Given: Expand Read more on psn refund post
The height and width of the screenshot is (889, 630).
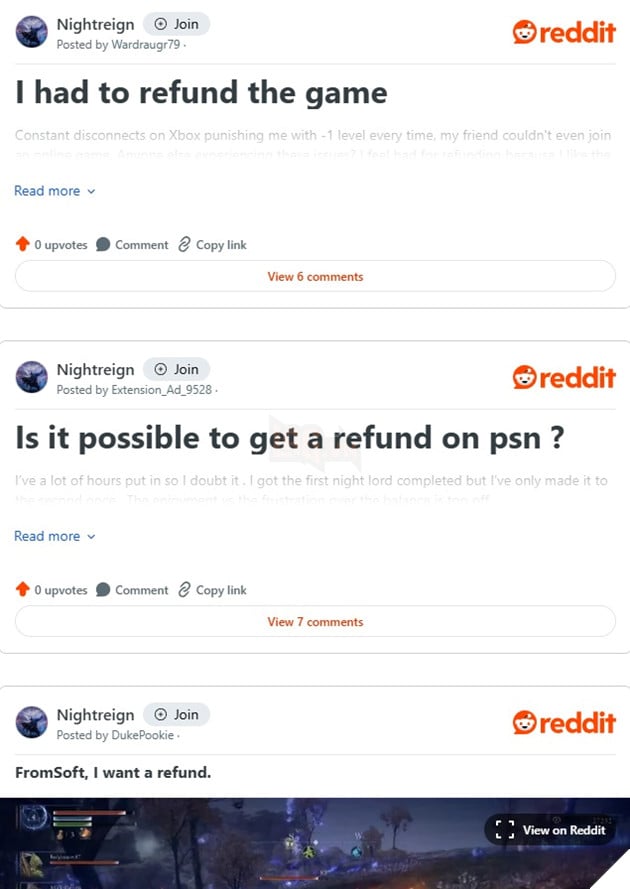Looking at the screenshot, I should 54,536.
